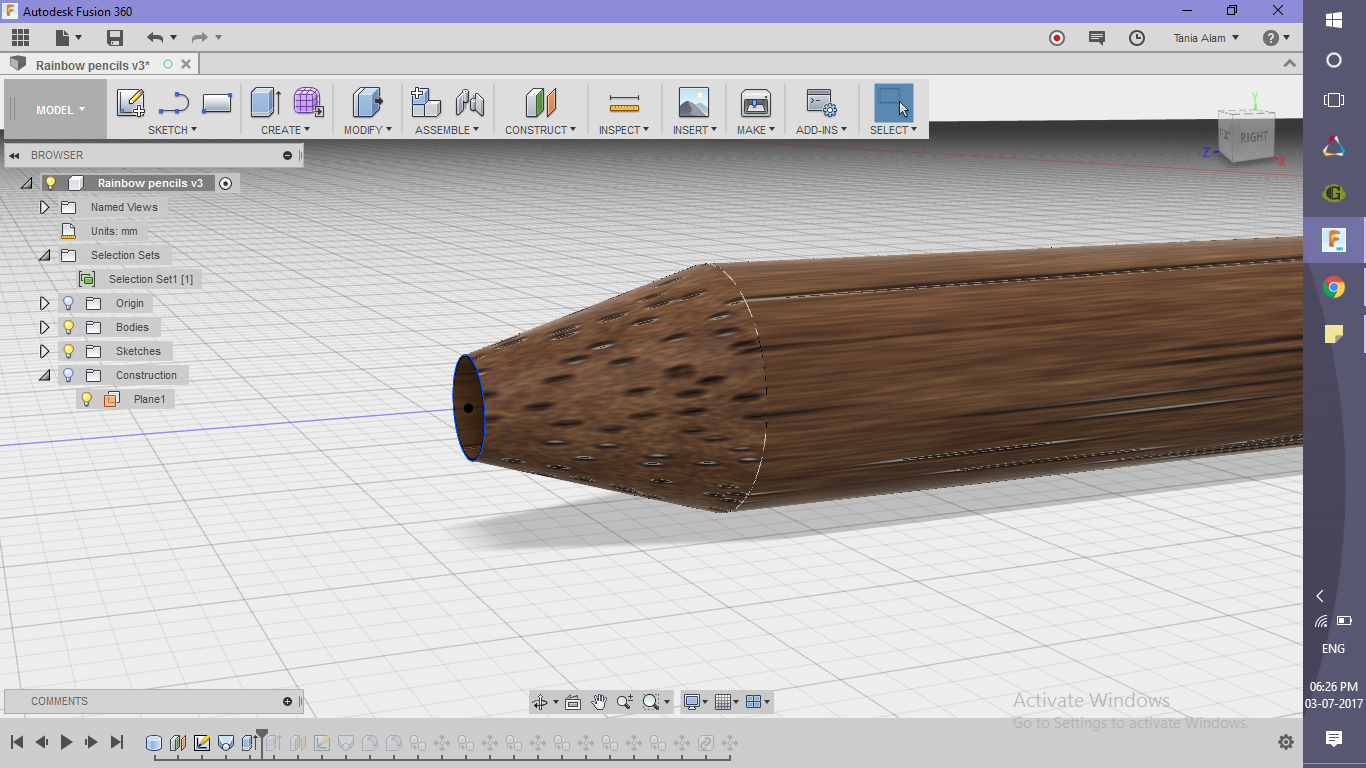The width and height of the screenshot is (1366, 768).
Task: Open the Insert image icon
Action: 693,102
